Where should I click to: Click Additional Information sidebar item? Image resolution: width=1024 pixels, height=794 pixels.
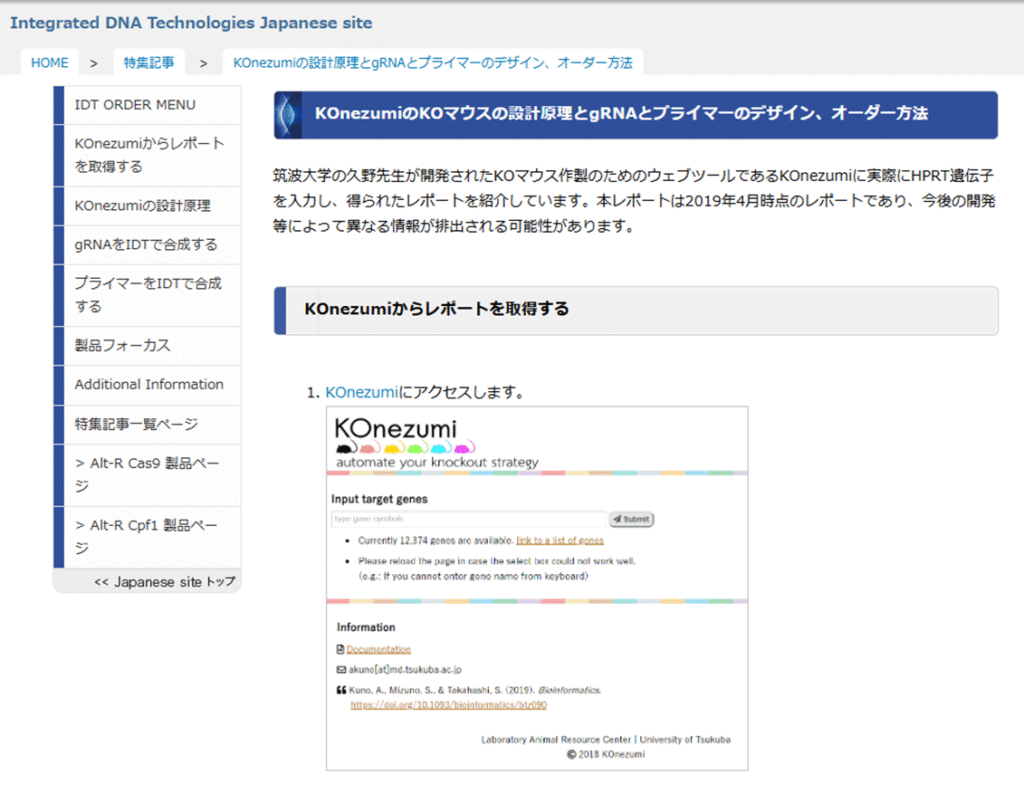149,385
